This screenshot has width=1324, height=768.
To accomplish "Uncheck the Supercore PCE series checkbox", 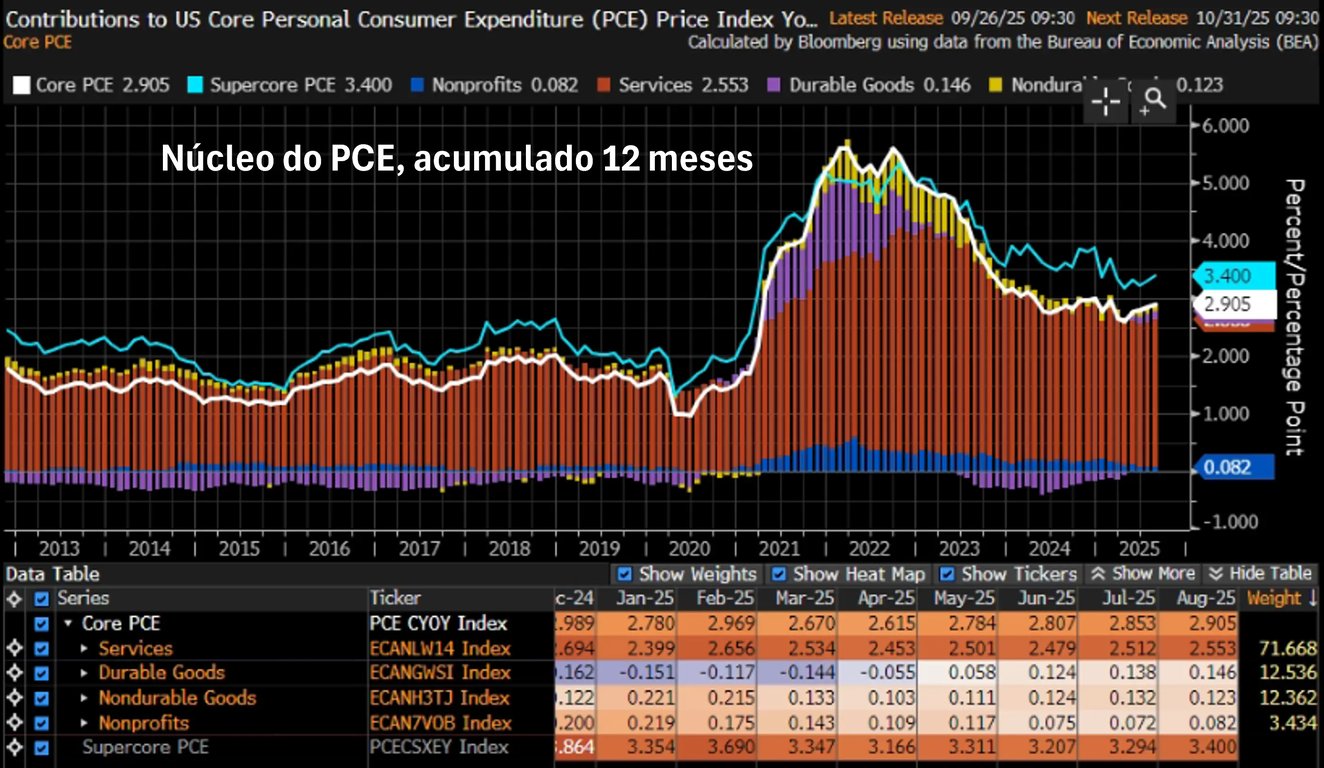I will pos(41,747).
